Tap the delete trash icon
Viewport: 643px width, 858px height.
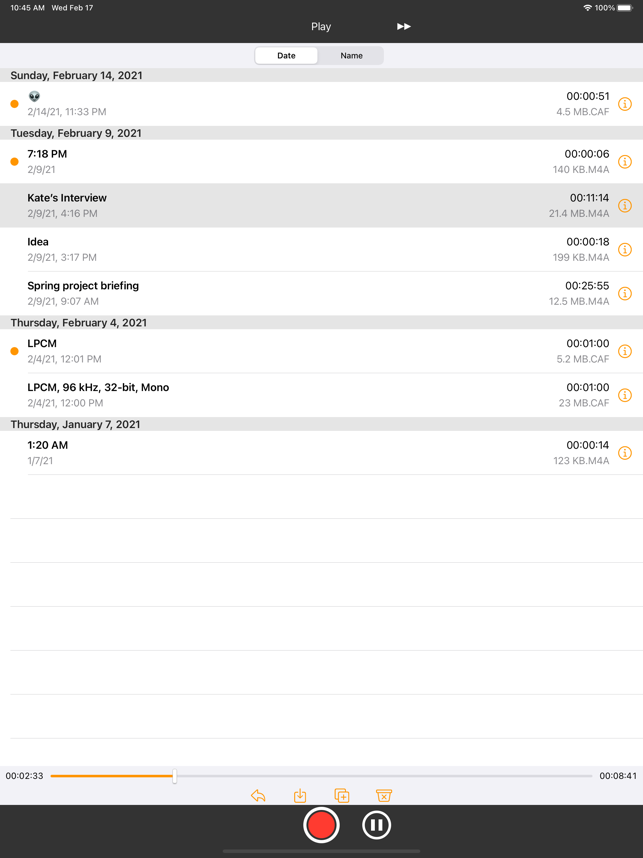tap(384, 795)
